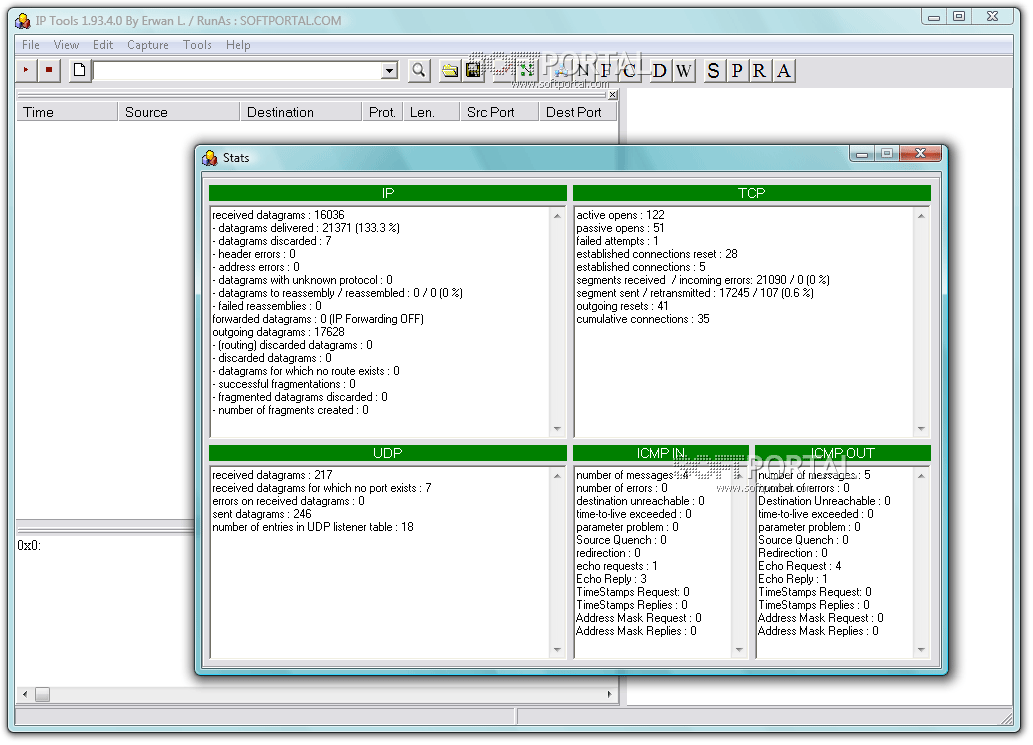Expand the toolbar filter combo box dropdown

(390, 70)
